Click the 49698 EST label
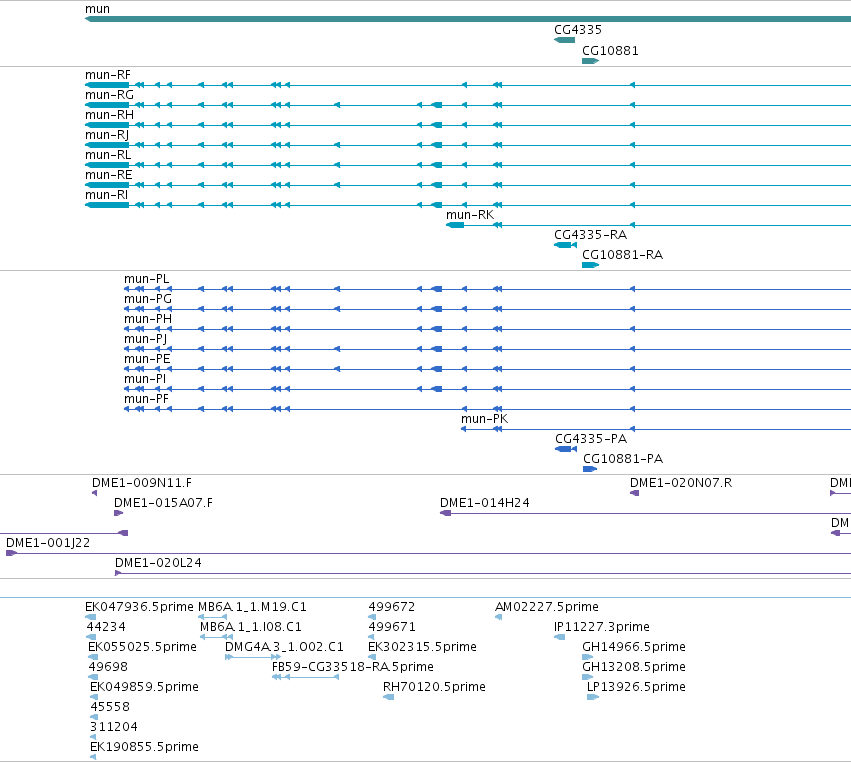Viewport: 851px width, 762px height. coord(109,667)
